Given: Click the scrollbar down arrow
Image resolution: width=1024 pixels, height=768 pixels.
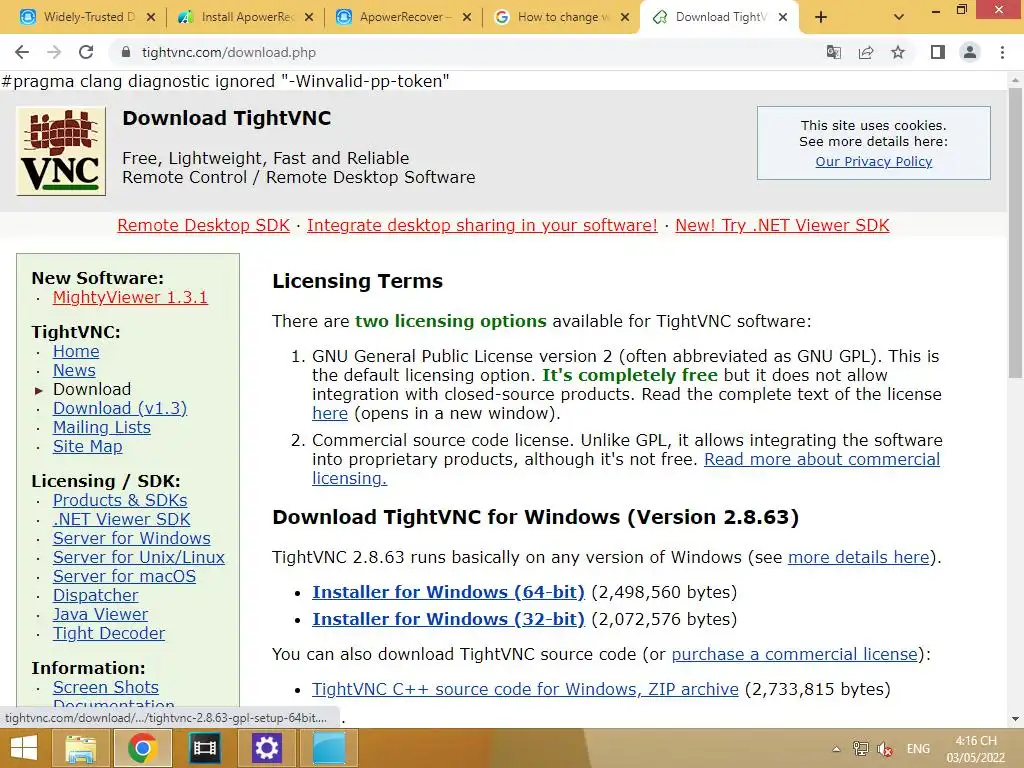Looking at the screenshot, I should (x=1015, y=719).
